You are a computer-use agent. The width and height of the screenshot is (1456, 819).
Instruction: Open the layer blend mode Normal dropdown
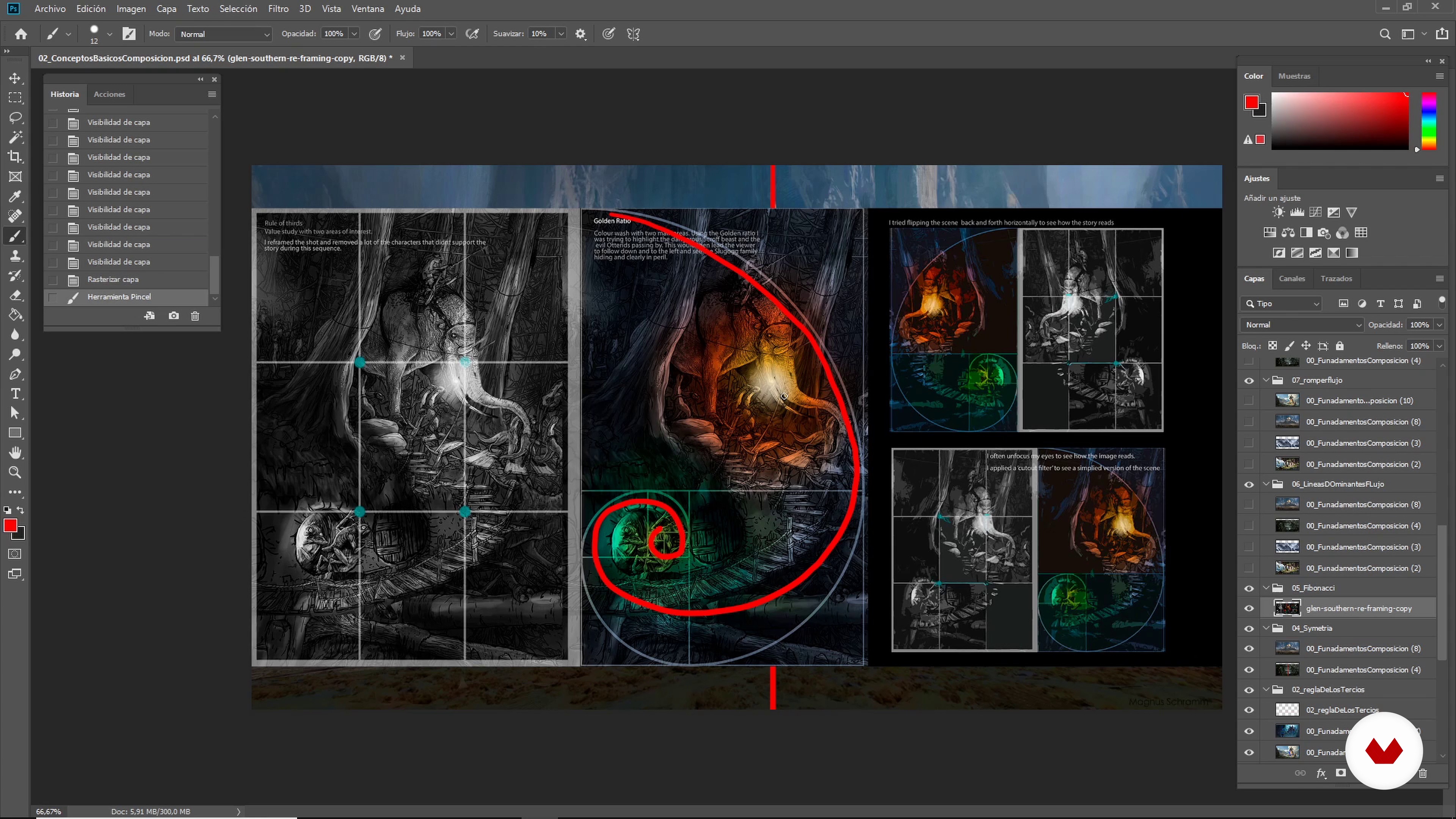(x=1302, y=325)
